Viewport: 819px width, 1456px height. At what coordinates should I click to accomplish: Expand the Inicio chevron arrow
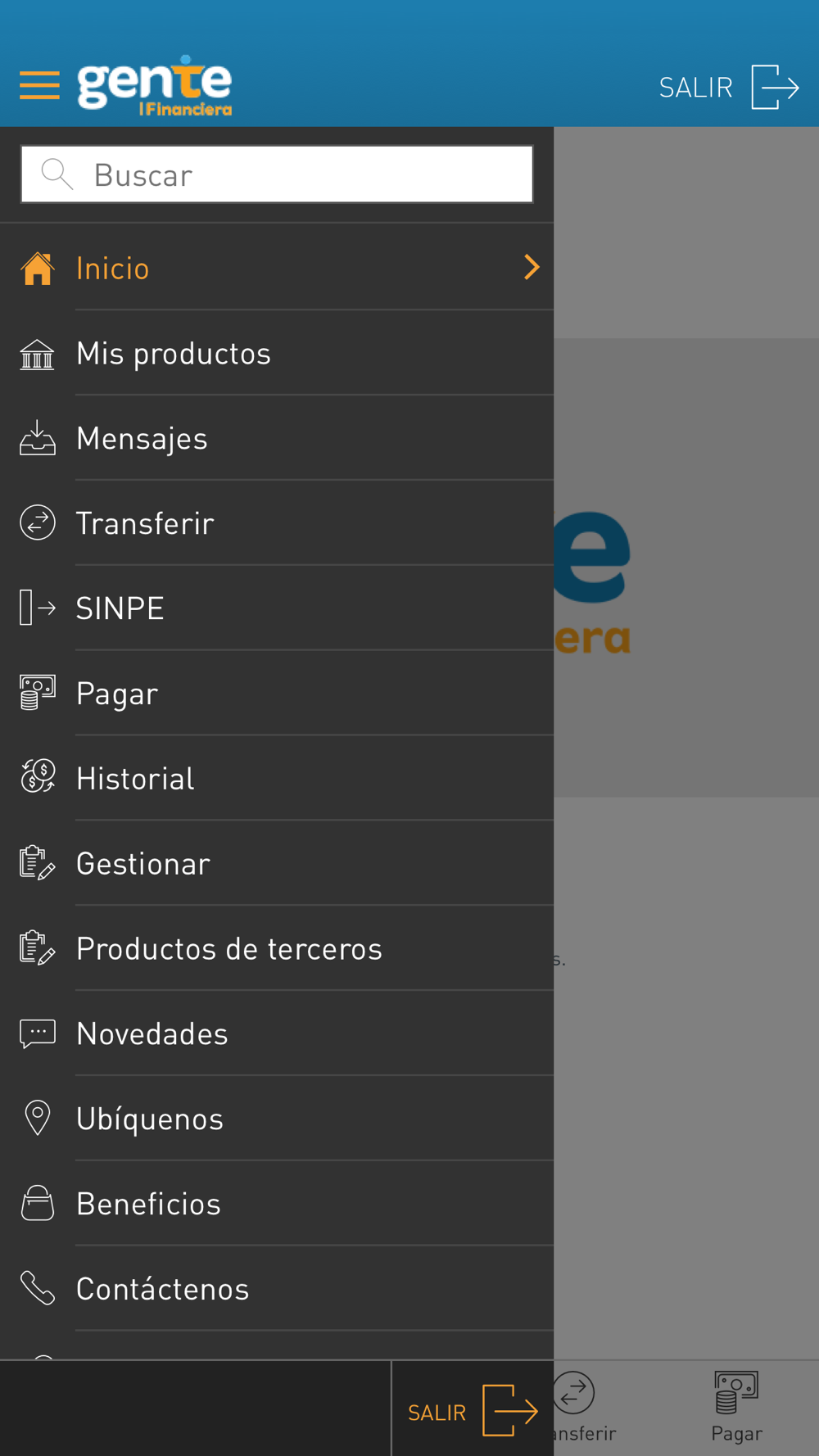(x=532, y=267)
